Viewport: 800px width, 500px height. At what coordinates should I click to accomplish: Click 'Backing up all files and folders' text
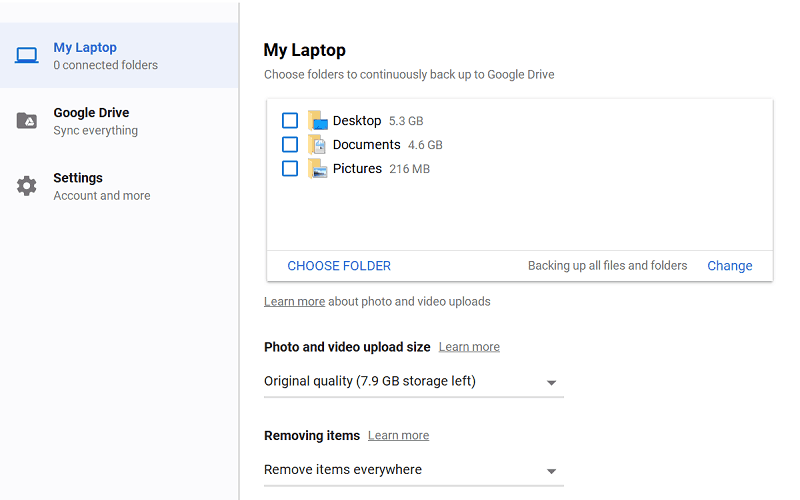click(x=608, y=266)
